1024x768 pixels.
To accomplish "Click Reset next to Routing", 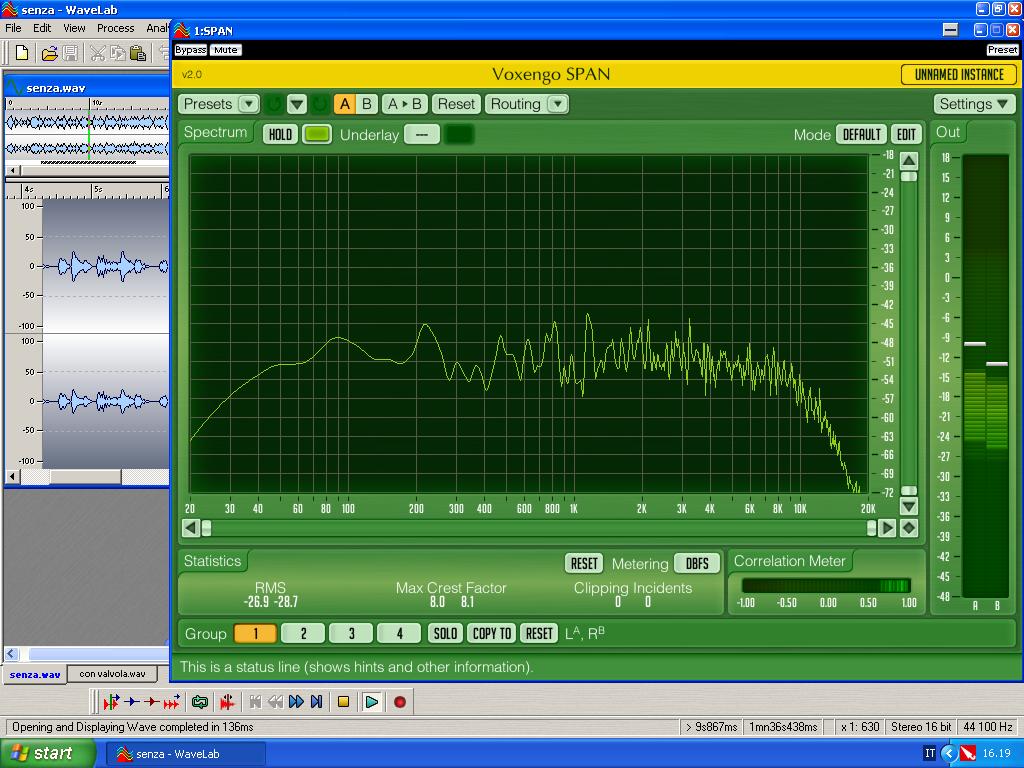I will click(456, 104).
